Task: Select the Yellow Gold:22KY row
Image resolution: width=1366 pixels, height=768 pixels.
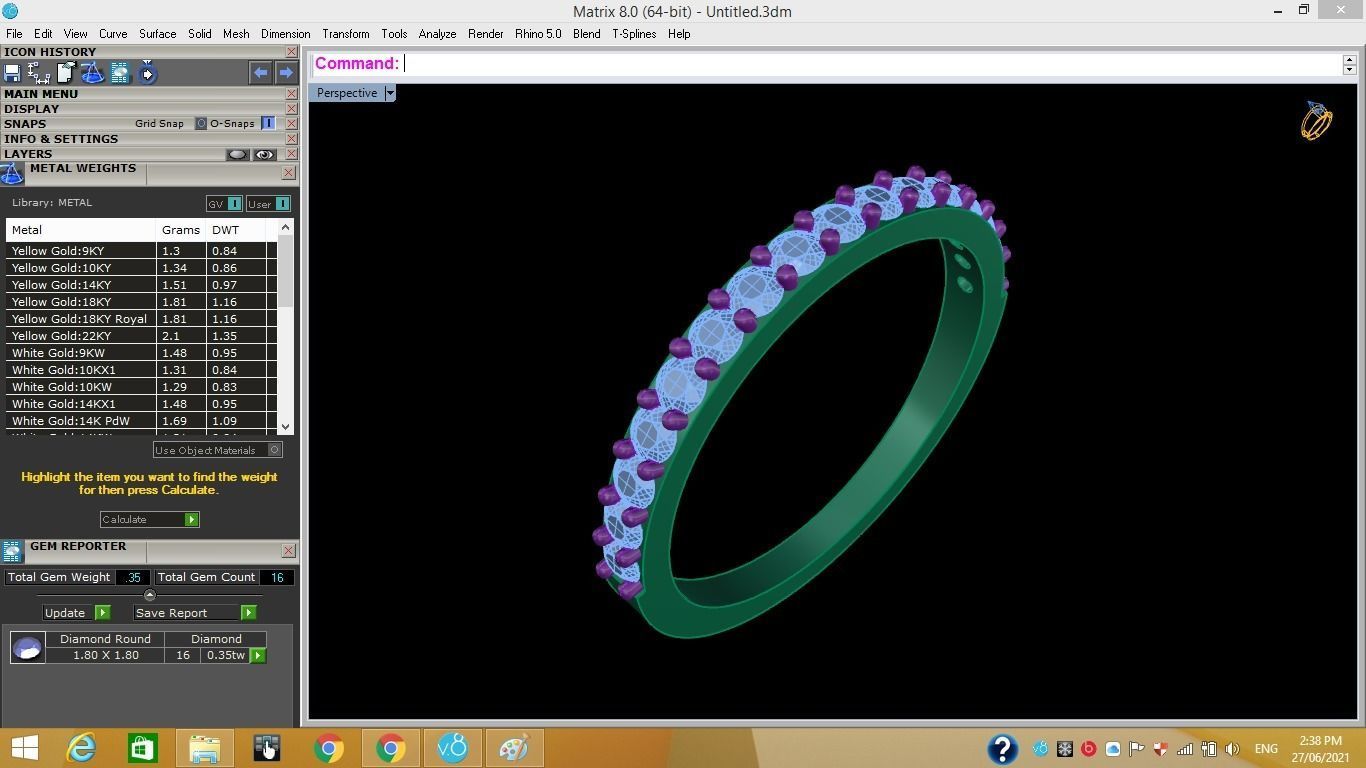Action: [x=141, y=336]
